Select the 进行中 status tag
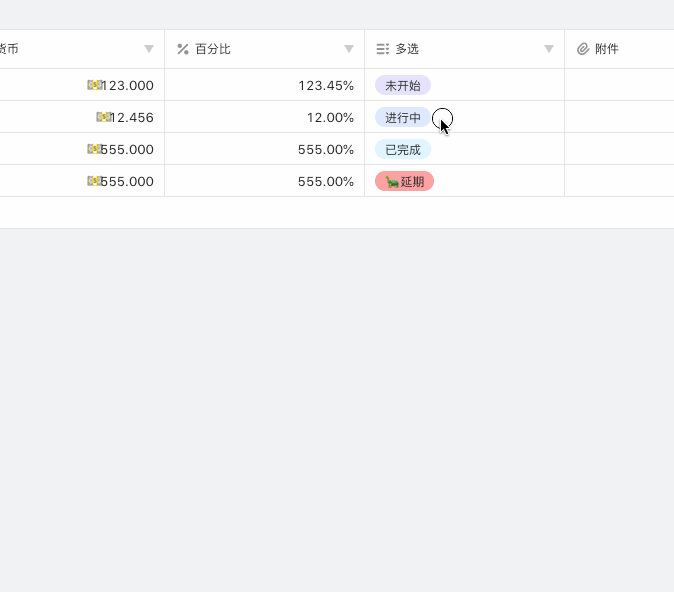The height and width of the screenshot is (592, 674). 403,117
